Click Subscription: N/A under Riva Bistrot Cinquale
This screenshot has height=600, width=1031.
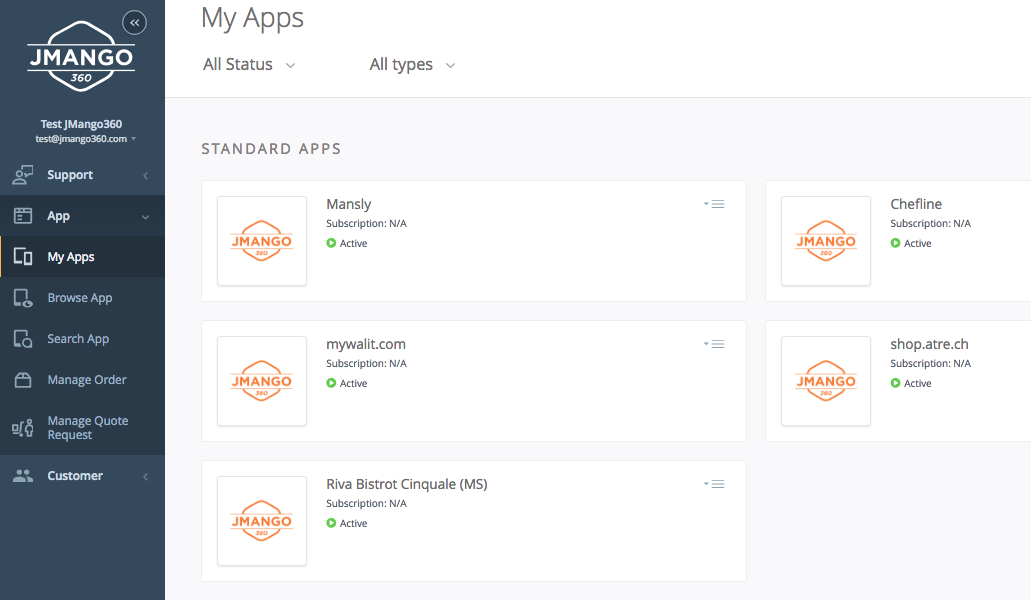pos(366,503)
